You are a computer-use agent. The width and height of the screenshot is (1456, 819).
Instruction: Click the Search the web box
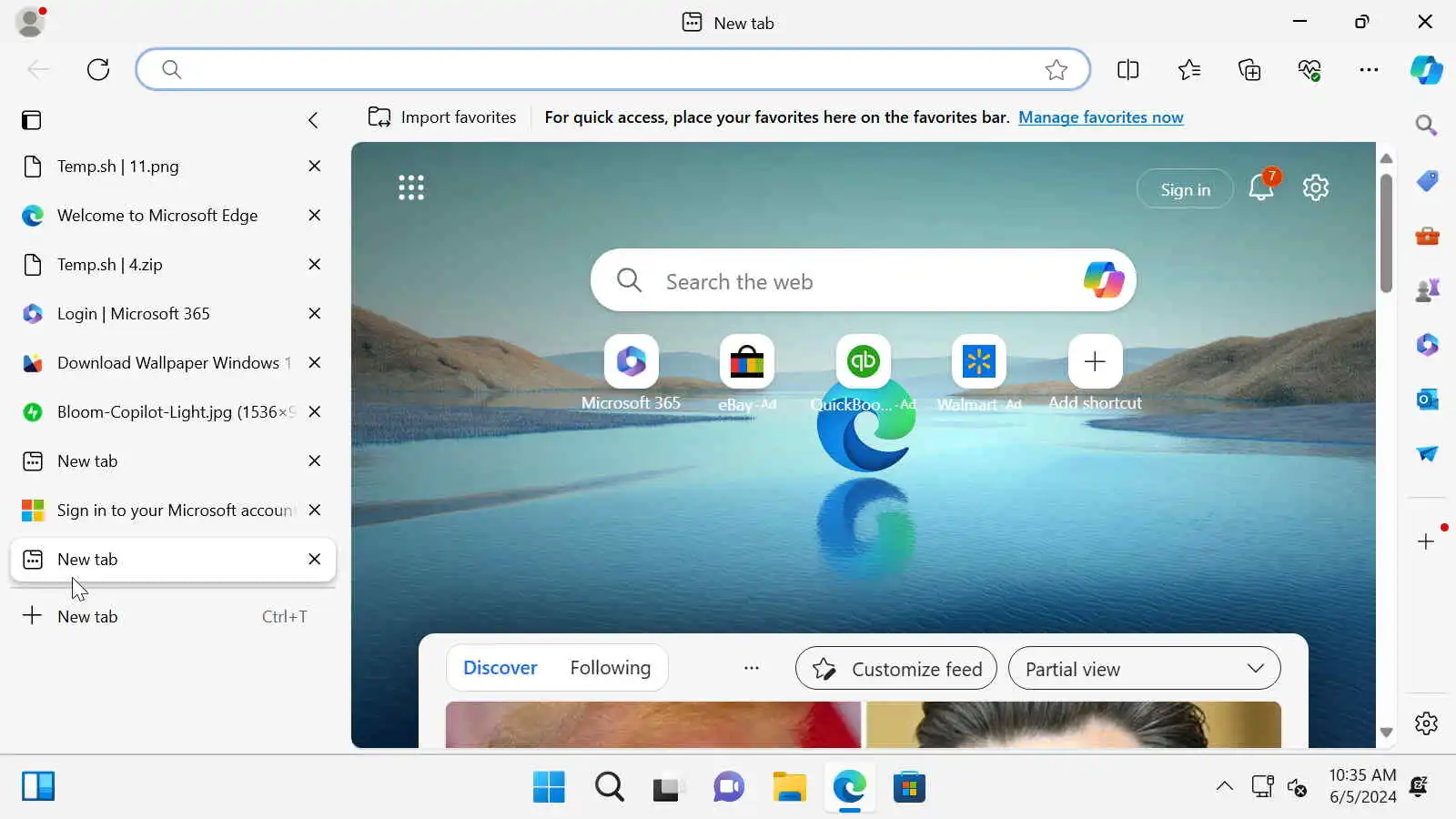[x=863, y=280]
